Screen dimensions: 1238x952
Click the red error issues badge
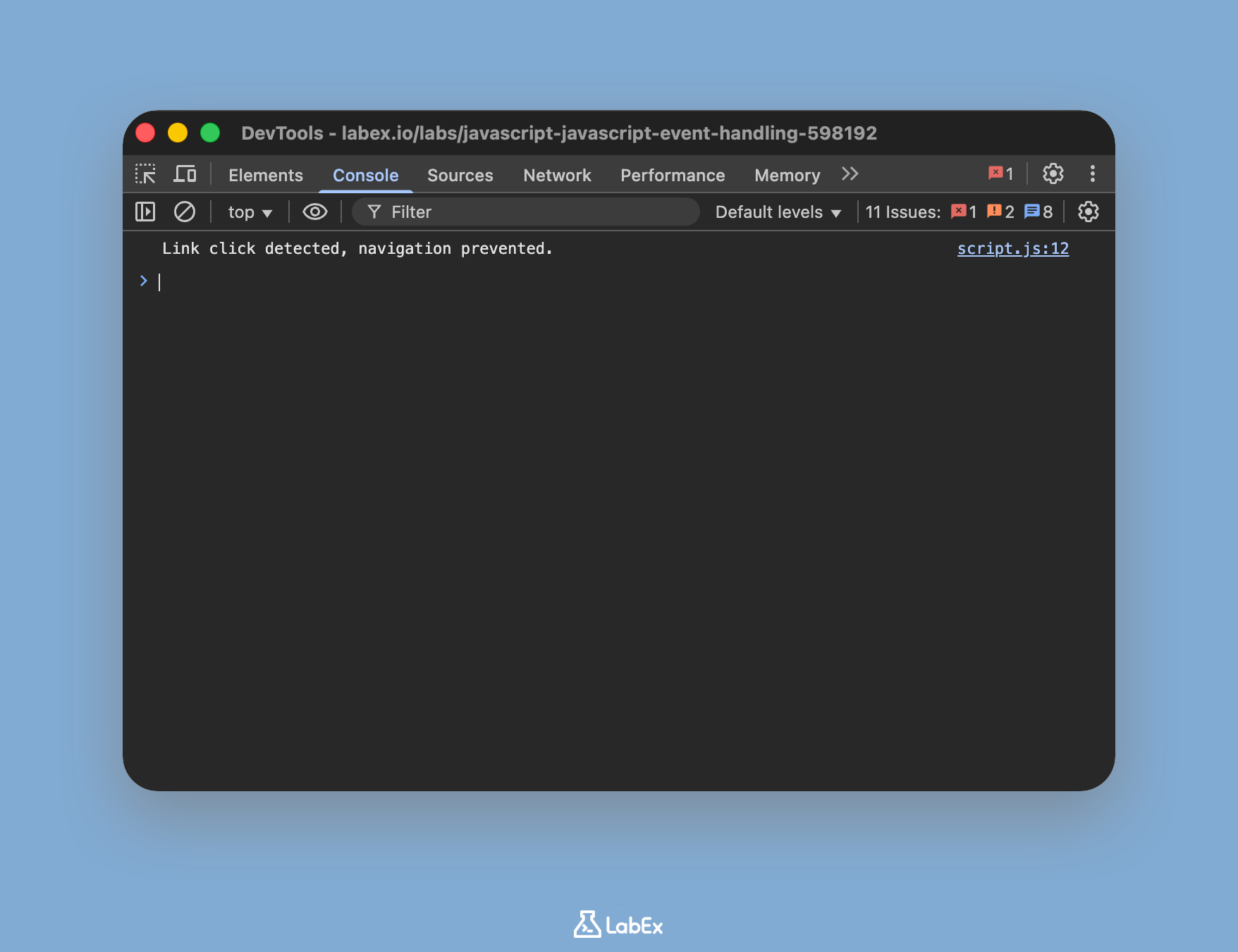pos(963,212)
